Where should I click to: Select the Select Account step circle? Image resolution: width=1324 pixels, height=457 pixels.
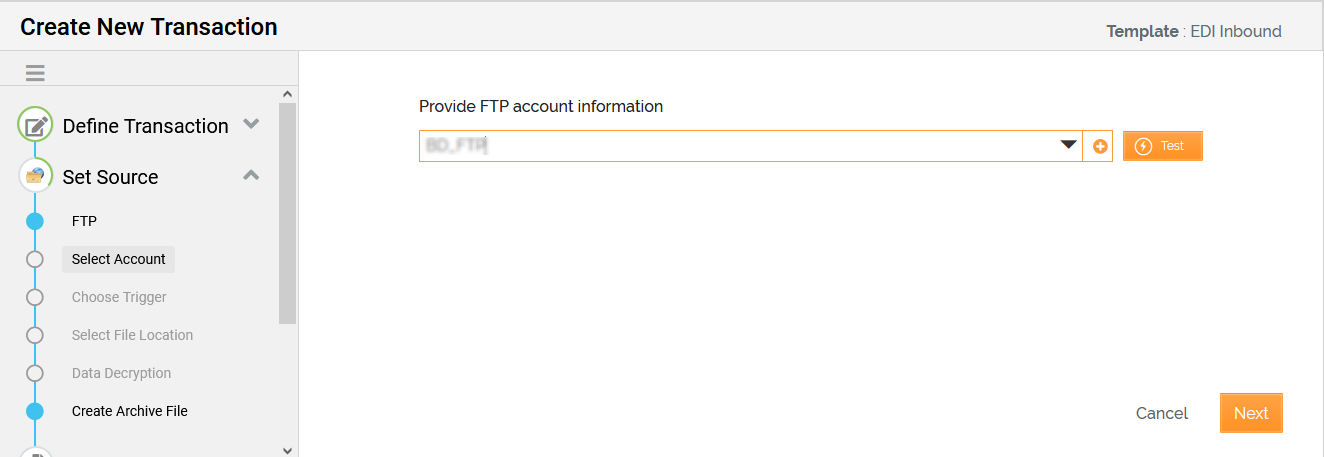click(x=35, y=259)
